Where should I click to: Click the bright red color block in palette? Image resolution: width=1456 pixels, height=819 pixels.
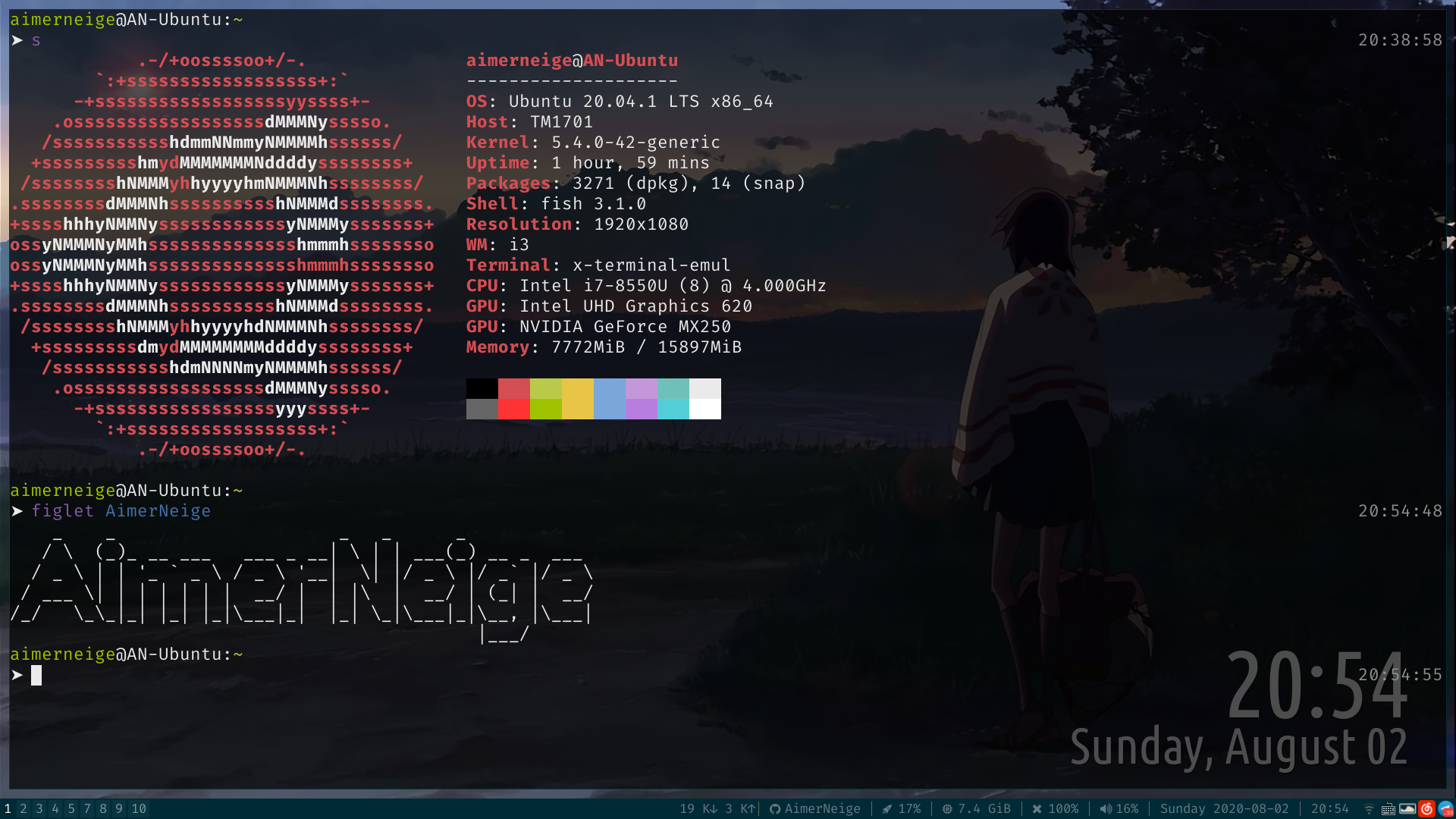[514, 409]
